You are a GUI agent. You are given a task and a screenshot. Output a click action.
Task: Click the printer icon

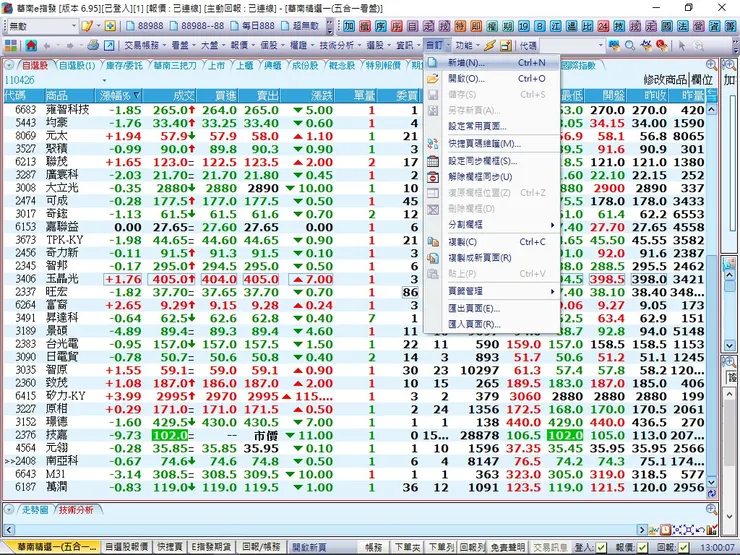(x=93, y=45)
